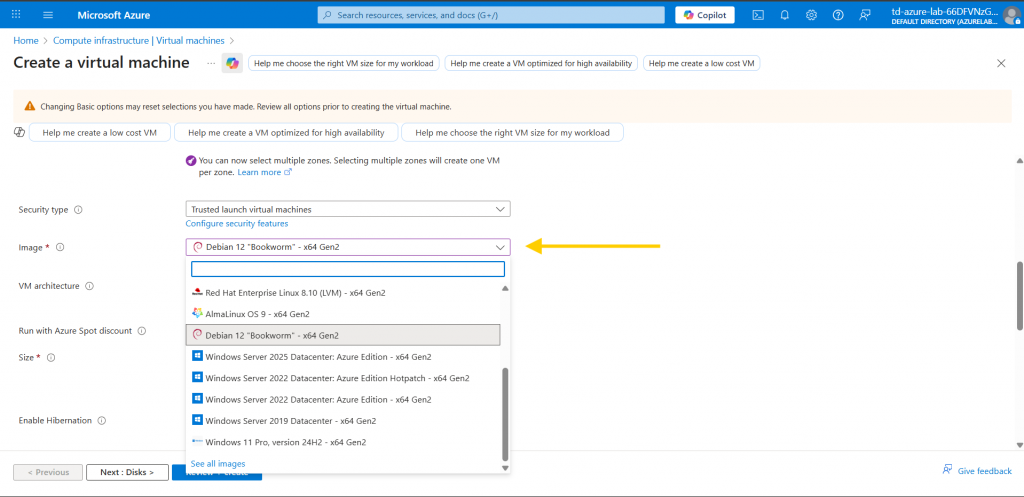This screenshot has width=1024, height=497.
Task: Close the Create a virtual machine blade
Action: 1000,63
